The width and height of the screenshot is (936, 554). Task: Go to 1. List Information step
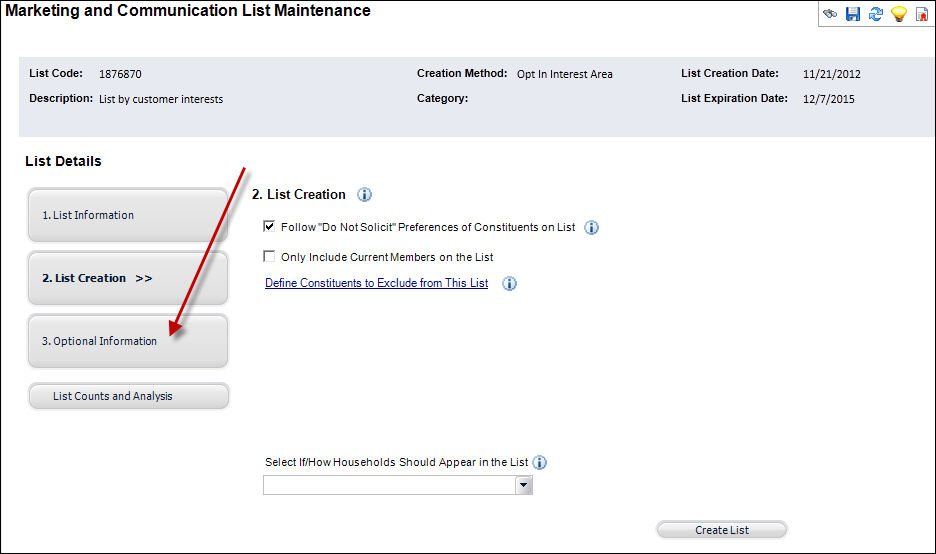click(128, 215)
